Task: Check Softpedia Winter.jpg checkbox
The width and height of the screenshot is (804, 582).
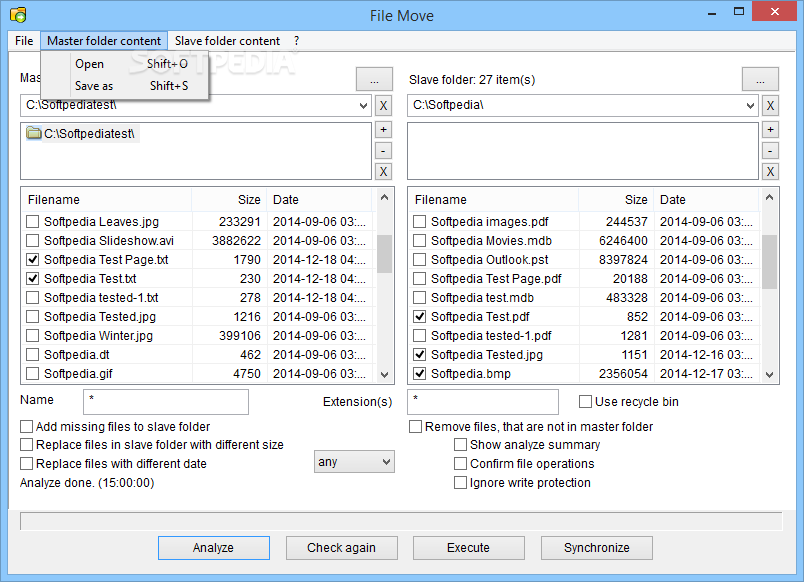Action: click(32, 335)
